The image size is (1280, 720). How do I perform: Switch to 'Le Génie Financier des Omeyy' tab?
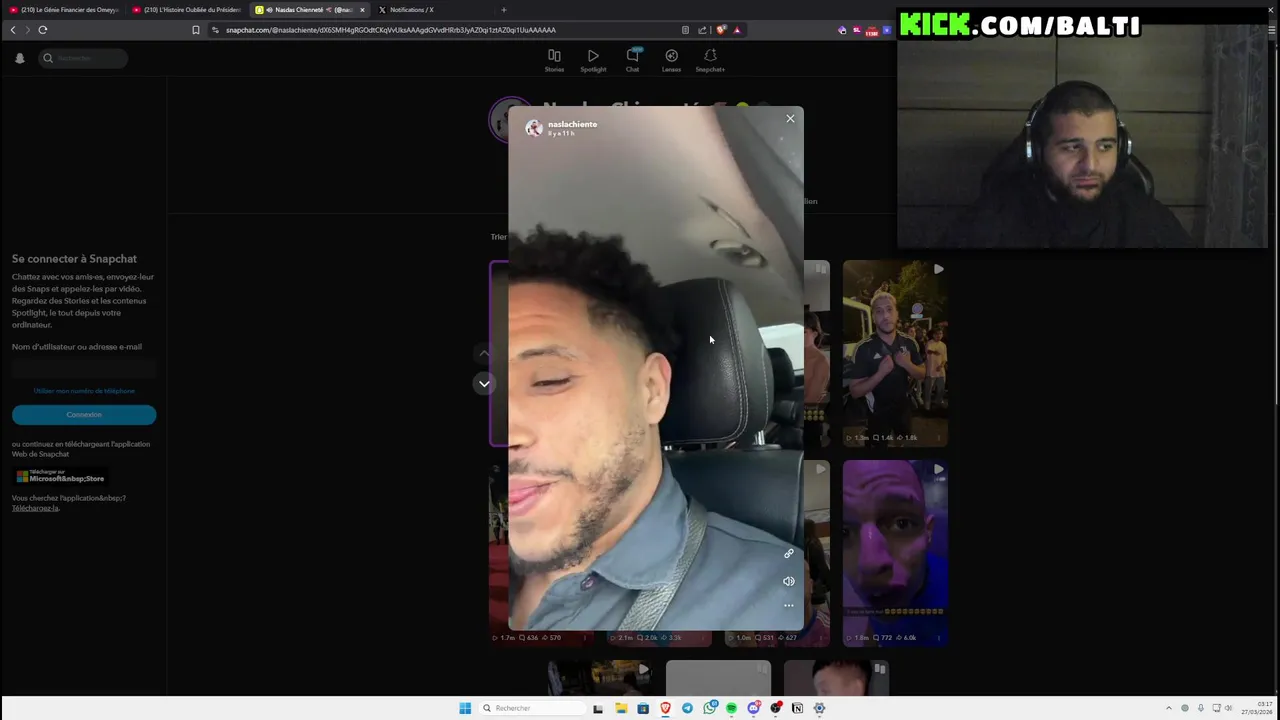point(64,10)
